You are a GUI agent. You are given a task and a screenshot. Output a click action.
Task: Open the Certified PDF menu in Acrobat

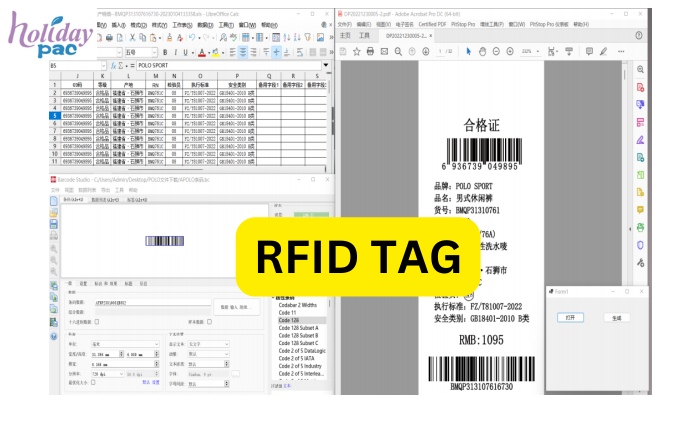click(x=432, y=24)
